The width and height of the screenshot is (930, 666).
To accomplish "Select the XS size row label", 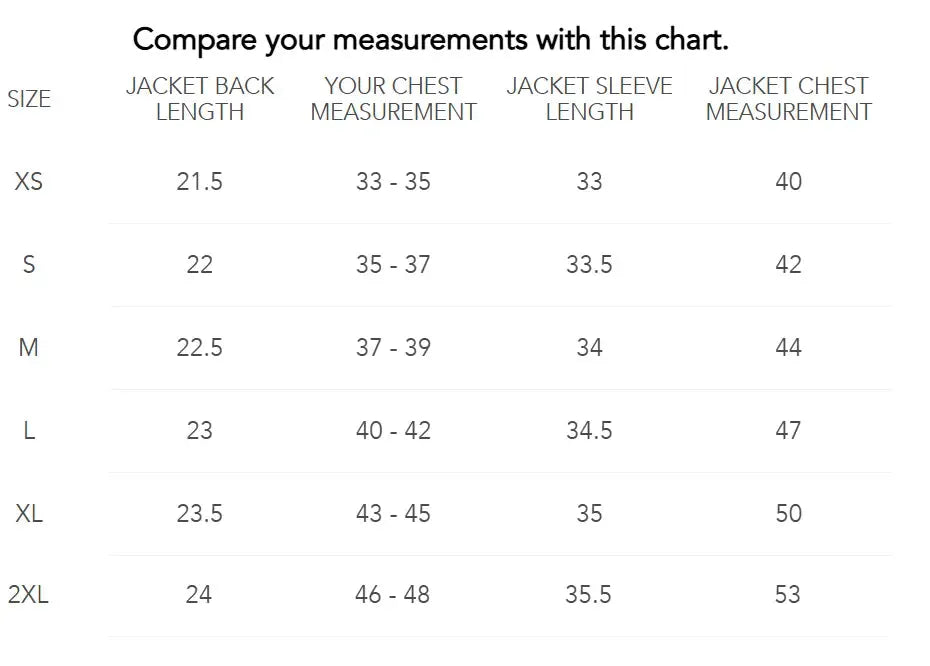I will (x=29, y=182).
